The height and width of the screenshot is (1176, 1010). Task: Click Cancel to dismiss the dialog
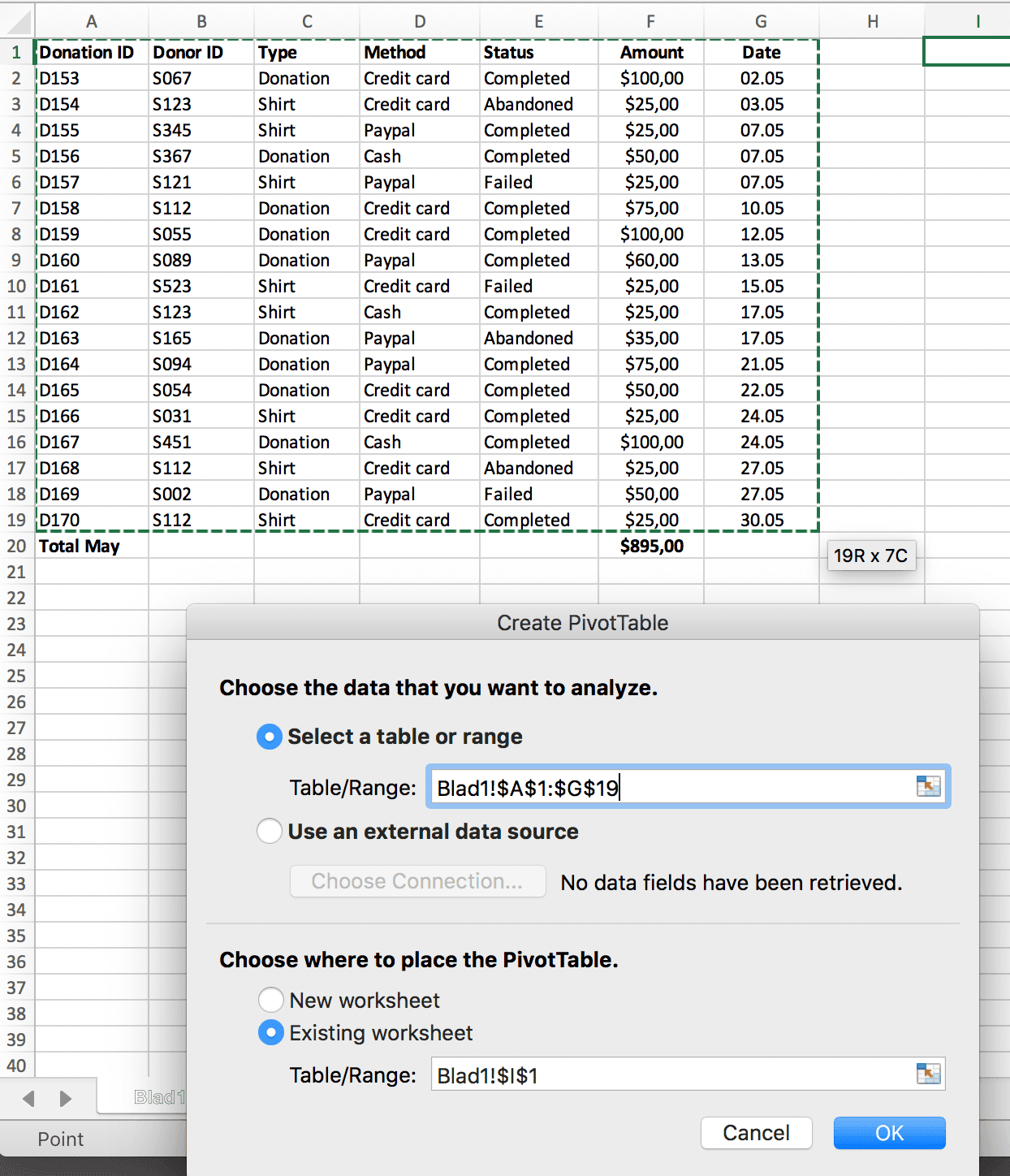pyautogui.click(x=755, y=1133)
